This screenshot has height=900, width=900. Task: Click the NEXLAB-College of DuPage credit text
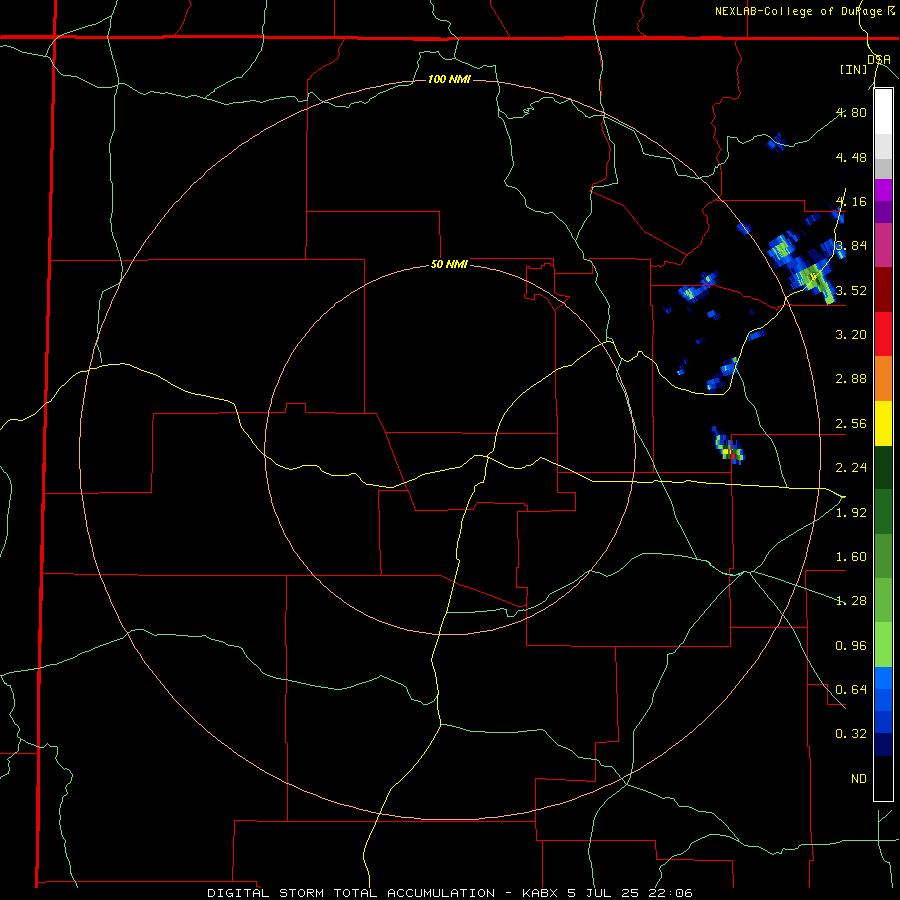(x=805, y=11)
